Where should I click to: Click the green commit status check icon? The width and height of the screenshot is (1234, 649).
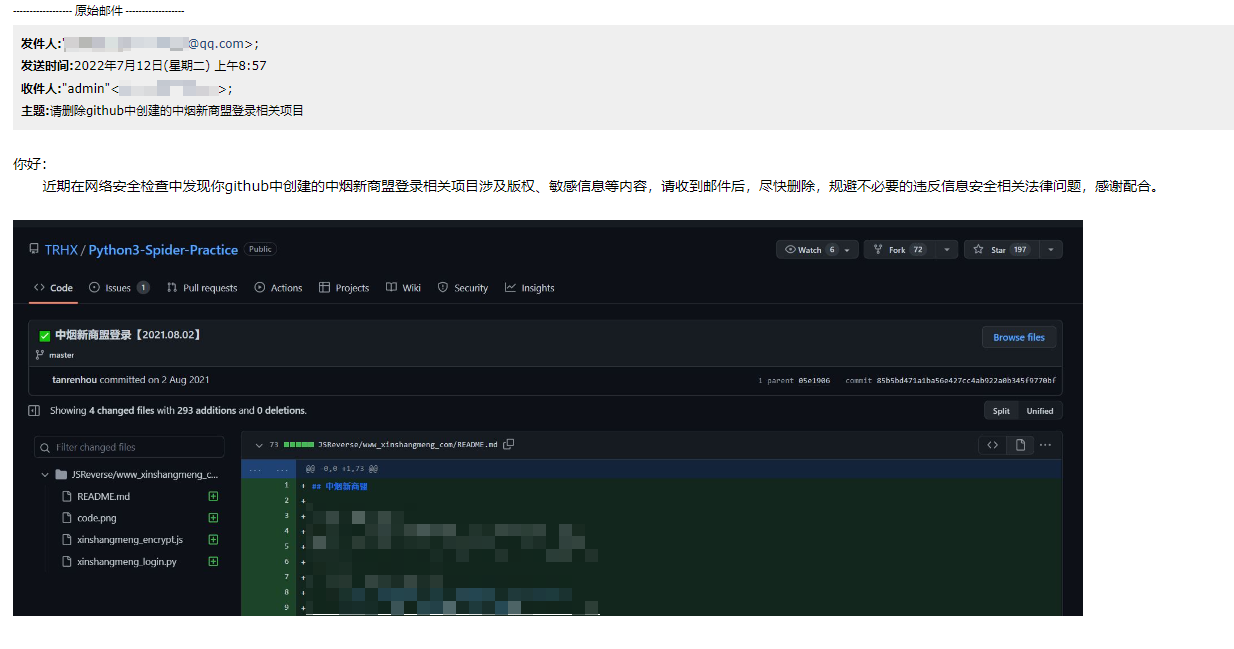(44, 336)
